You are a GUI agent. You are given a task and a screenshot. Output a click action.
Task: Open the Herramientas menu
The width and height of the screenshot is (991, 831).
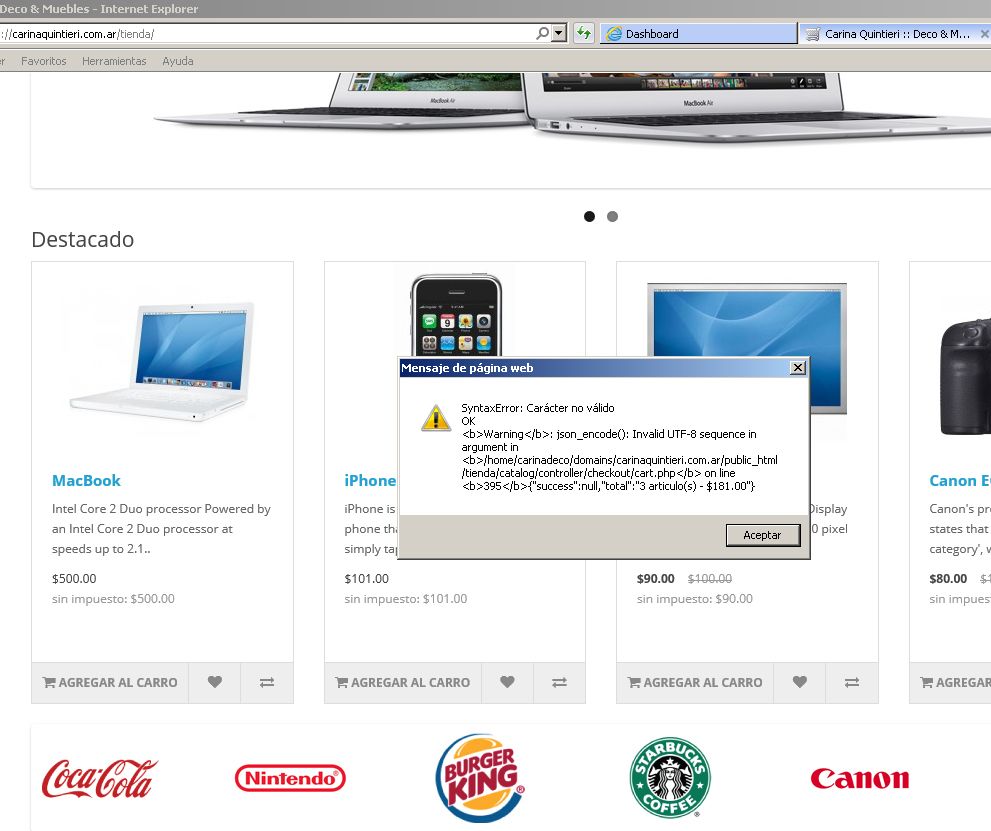[114, 61]
